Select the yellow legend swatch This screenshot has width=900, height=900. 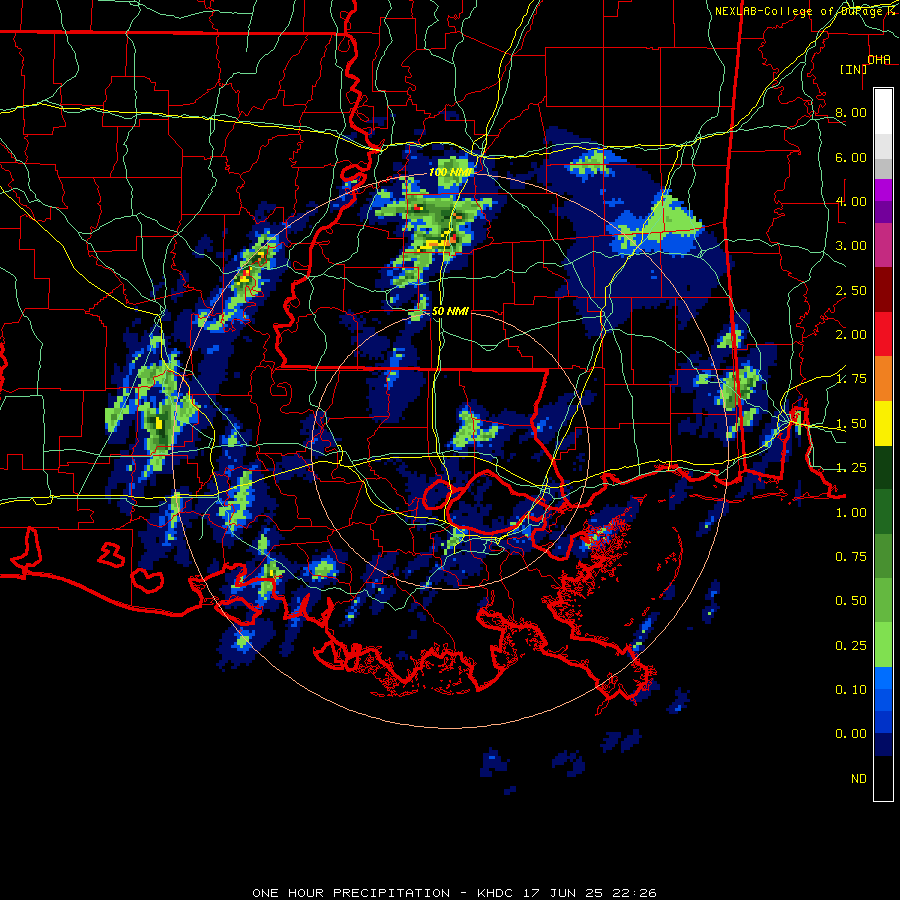click(883, 424)
